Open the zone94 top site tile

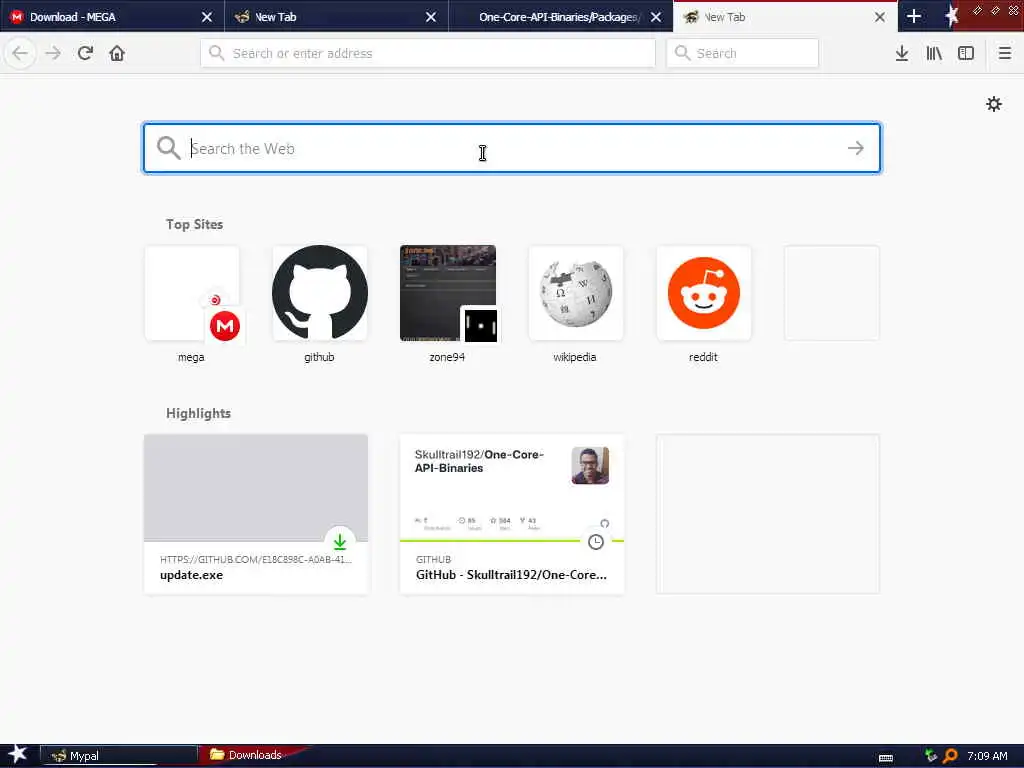447,293
